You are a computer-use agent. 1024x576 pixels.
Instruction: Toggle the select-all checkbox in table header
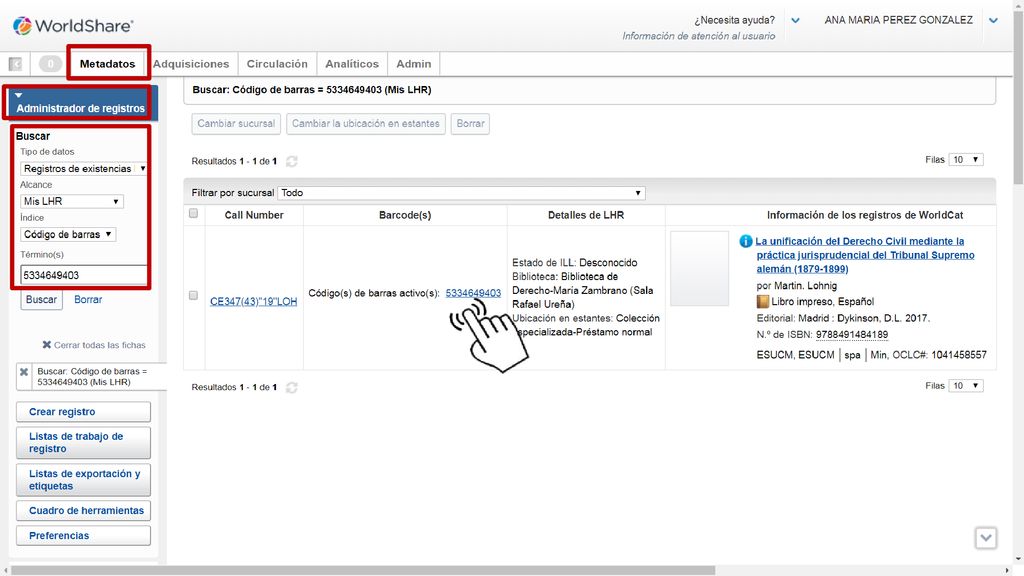(193, 214)
